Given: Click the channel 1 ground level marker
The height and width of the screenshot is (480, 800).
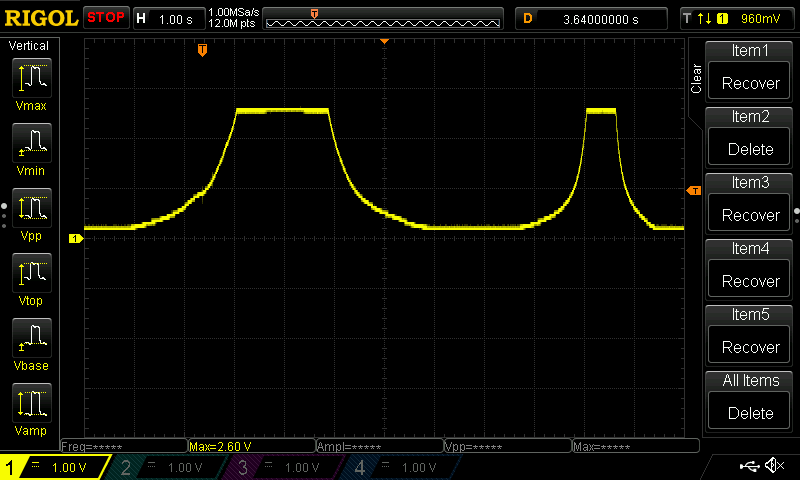Looking at the screenshot, I should click(76, 238).
